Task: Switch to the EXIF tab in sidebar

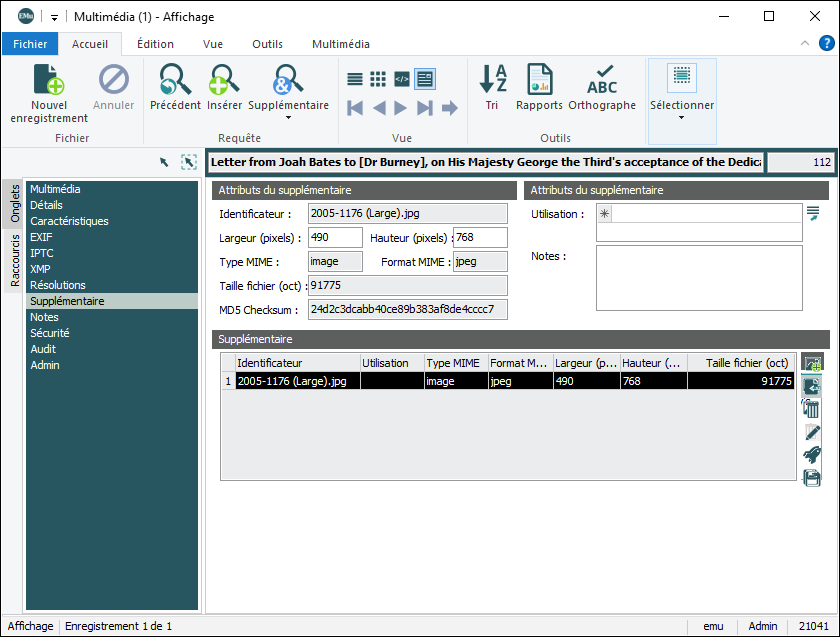Action: (42, 237)
